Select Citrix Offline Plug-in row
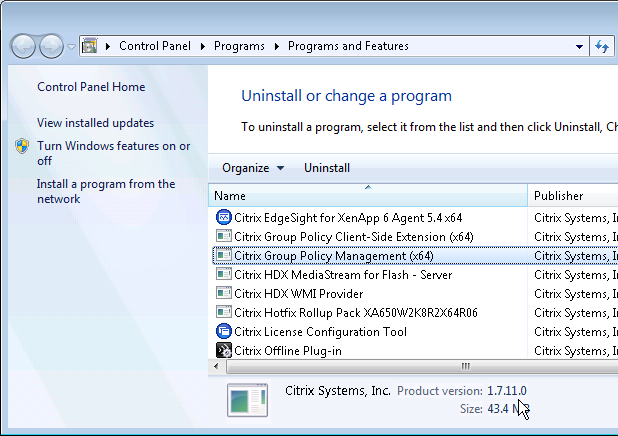This screenshot has width=618, height=436. coord(415,350)
